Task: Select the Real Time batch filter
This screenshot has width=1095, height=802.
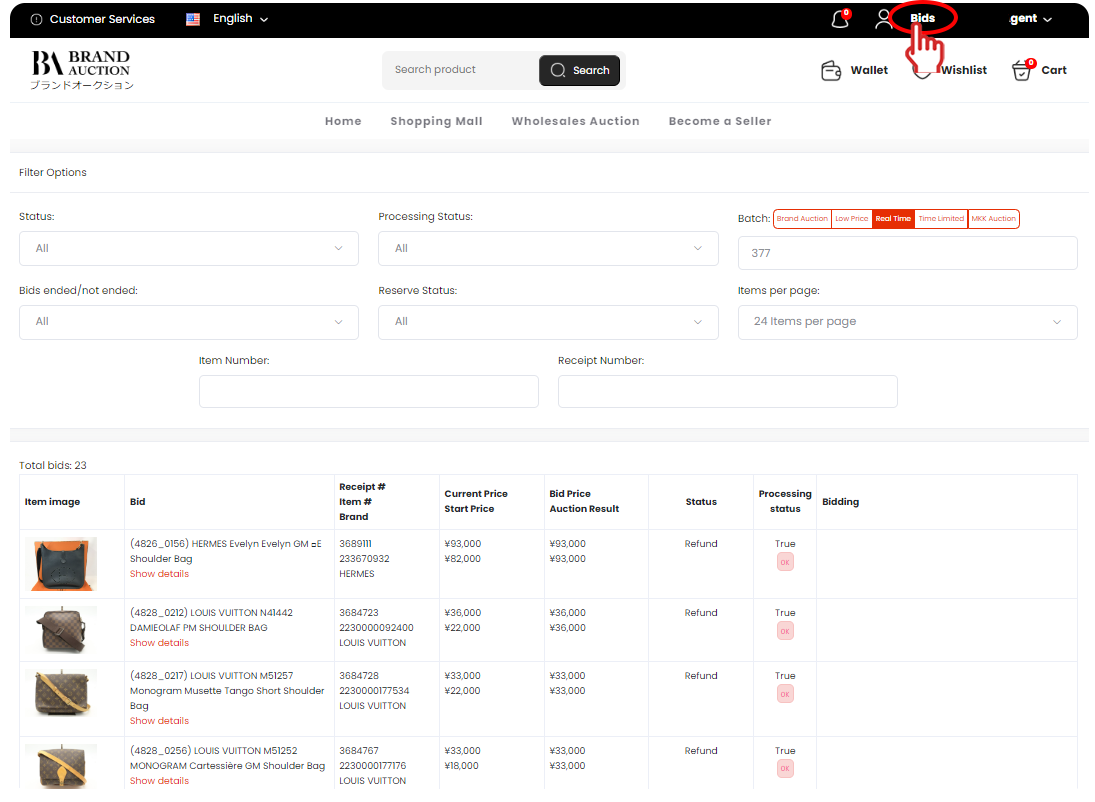Action: (893, 219)
